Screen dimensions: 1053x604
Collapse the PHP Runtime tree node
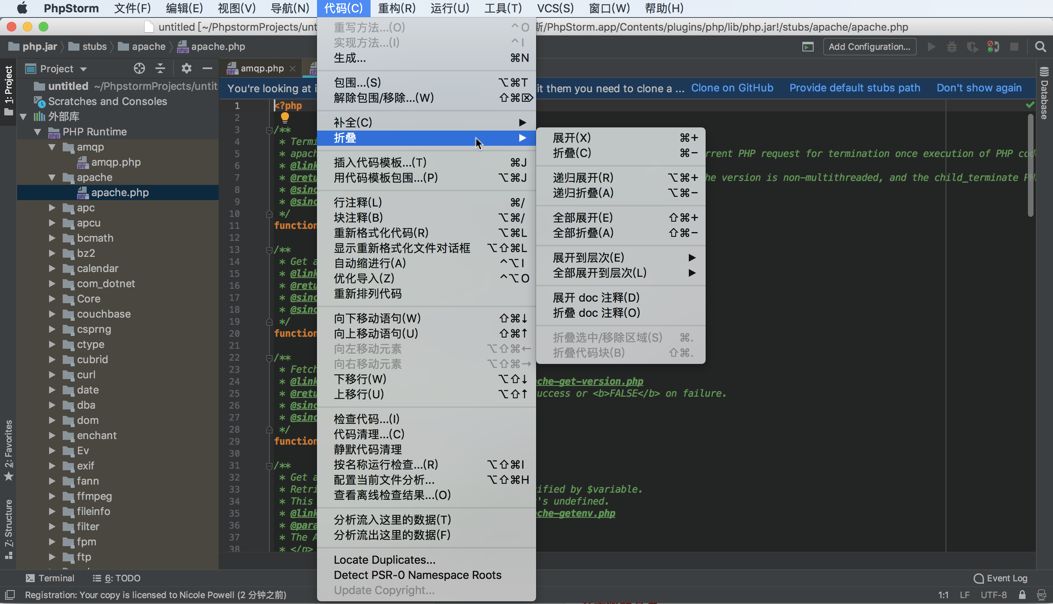[x=38, y=132]
